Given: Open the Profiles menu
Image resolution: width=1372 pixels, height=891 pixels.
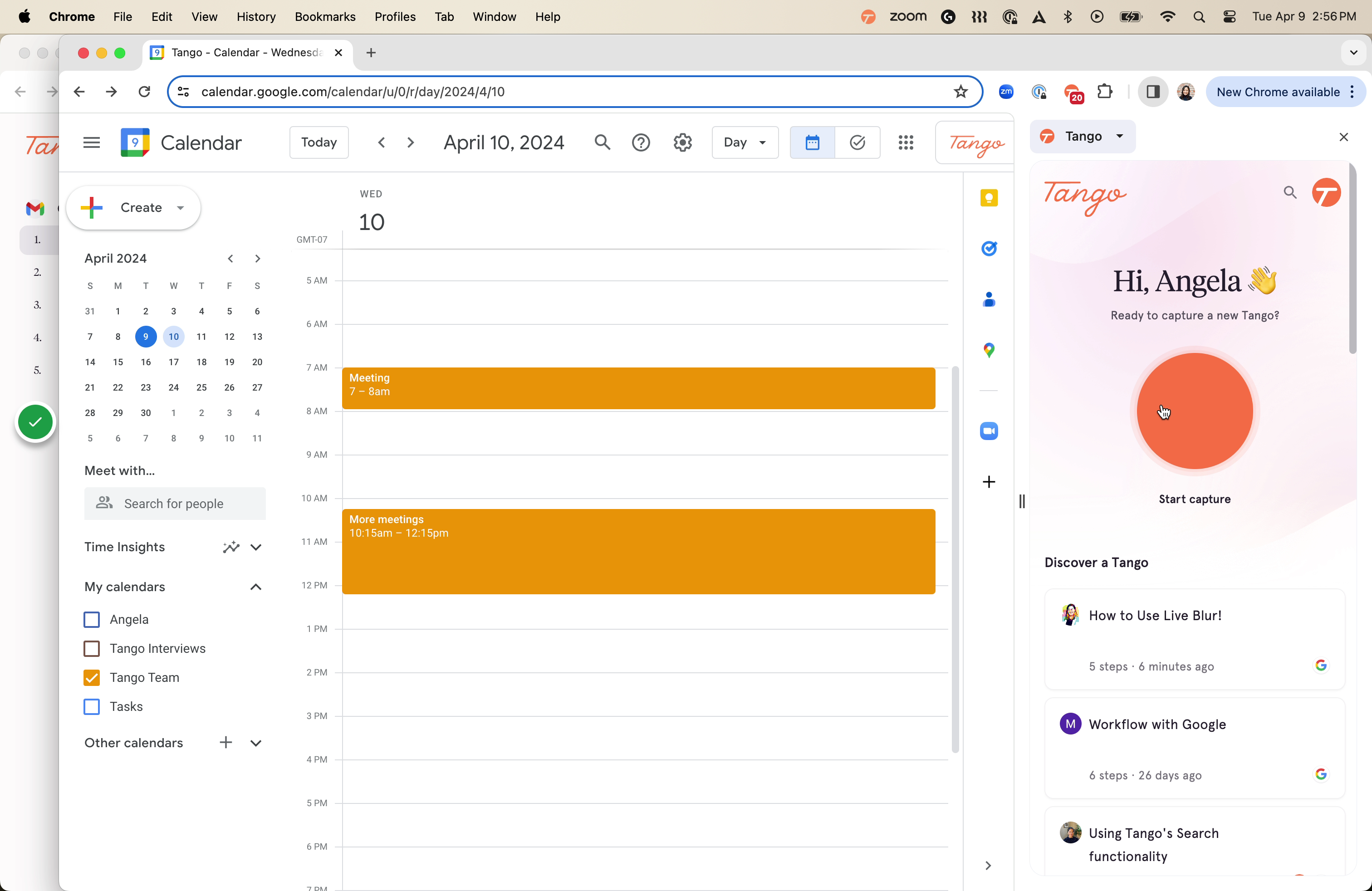Looking at the screenshot, I should click(395, 17).
